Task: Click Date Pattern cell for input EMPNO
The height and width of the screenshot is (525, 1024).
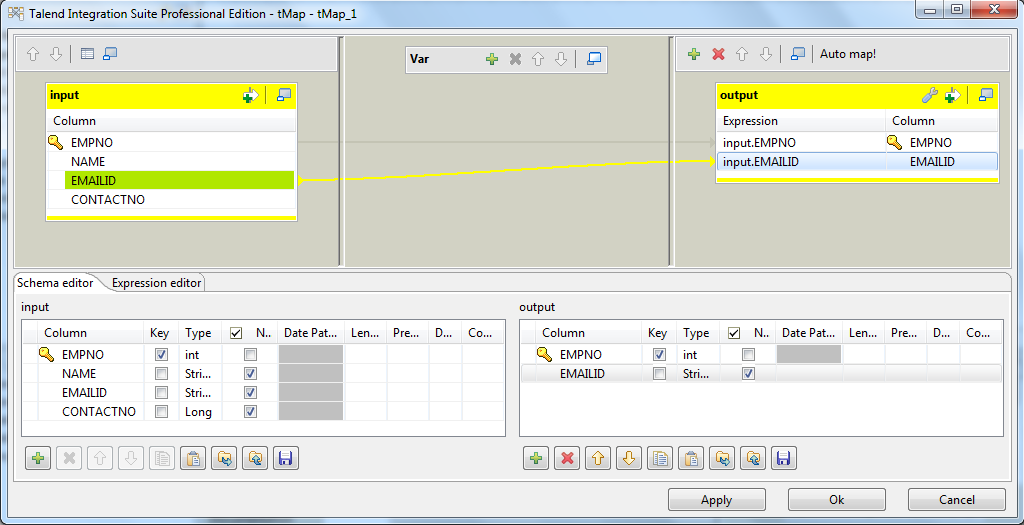Action: (x=311, y=355)
